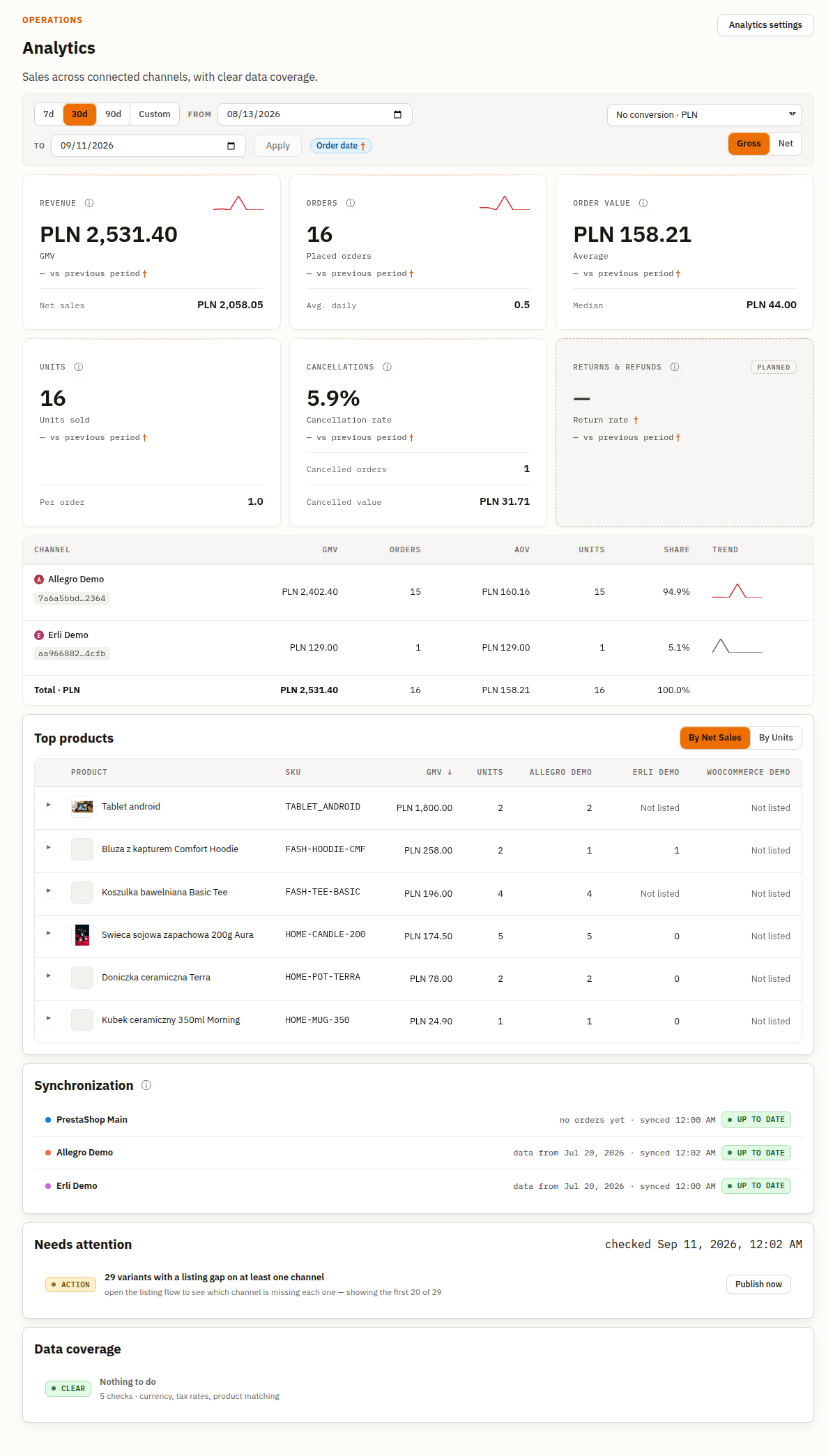Image resolution: width=826 pixels, height=1456 pixels.
Task: Click the TO date field 09/11/2026
Action: (148, 146)
